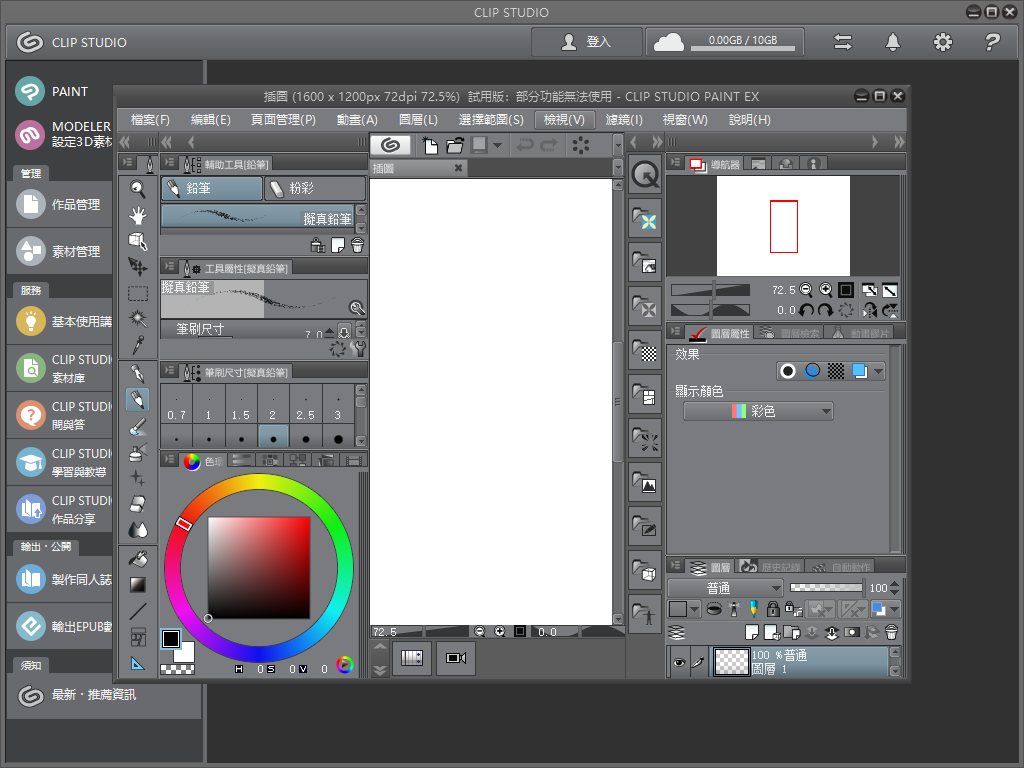This screenshot has width=1024, height=768.
Task: Open the 檔案(F) menu
Action: coord(150,120)
